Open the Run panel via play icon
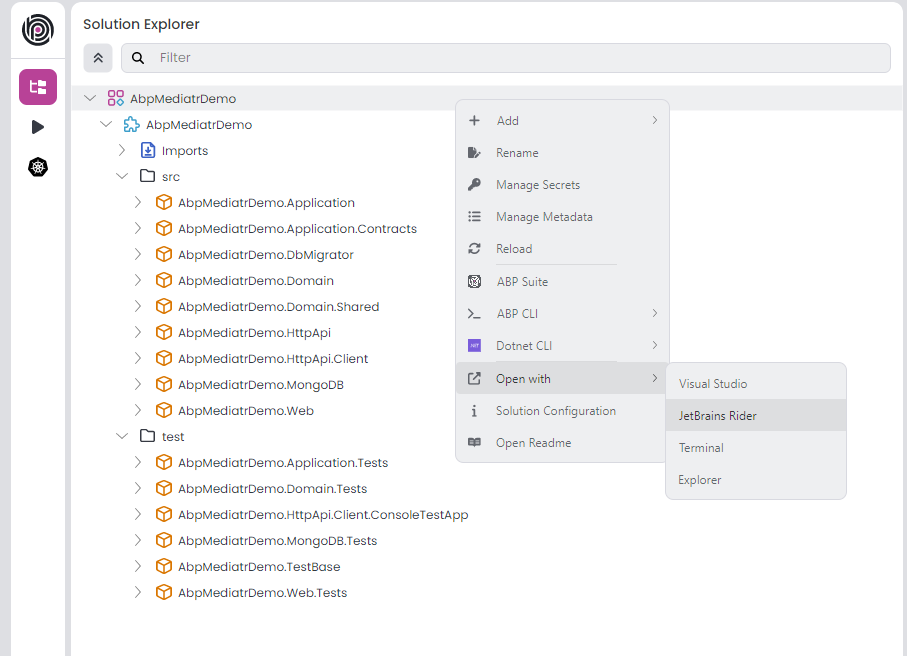 [x=37, y=127]
